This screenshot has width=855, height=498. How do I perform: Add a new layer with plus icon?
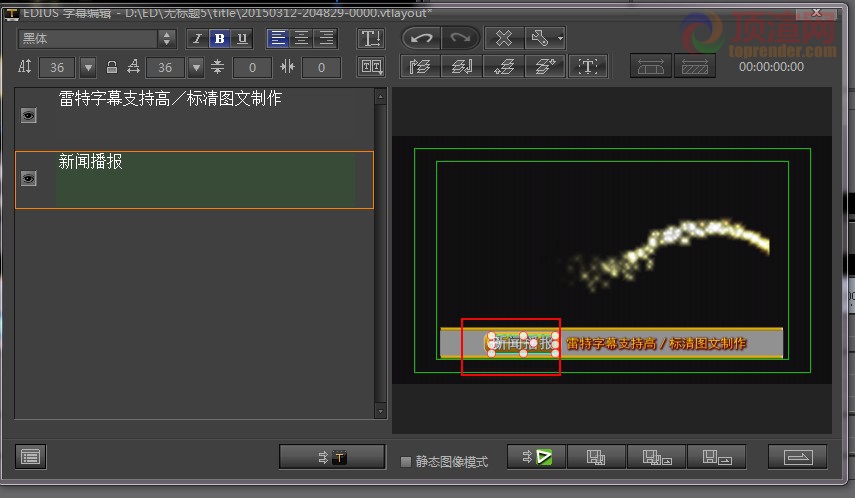click(x=545, y=67)
